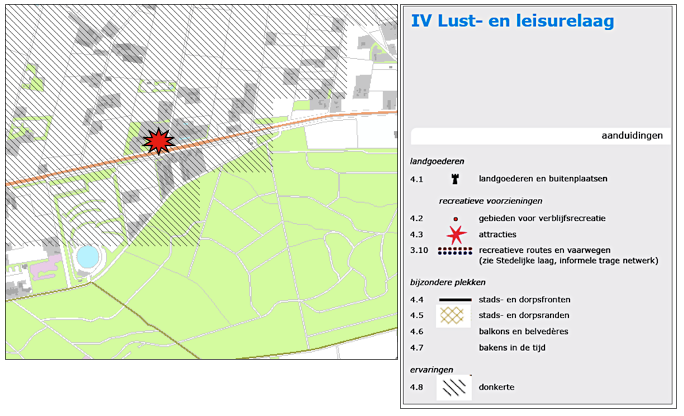This screenshot has height=416, width=684.
Task: Click legend number 4.3
Action: (416, 235)
